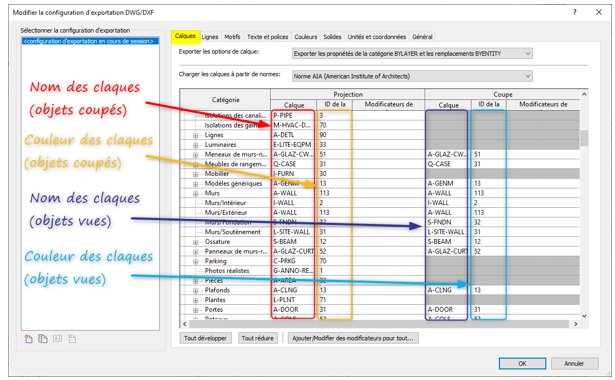Expand the Modèles génériques category
This screenshot has width=615, height=380.
coord(195,184)
